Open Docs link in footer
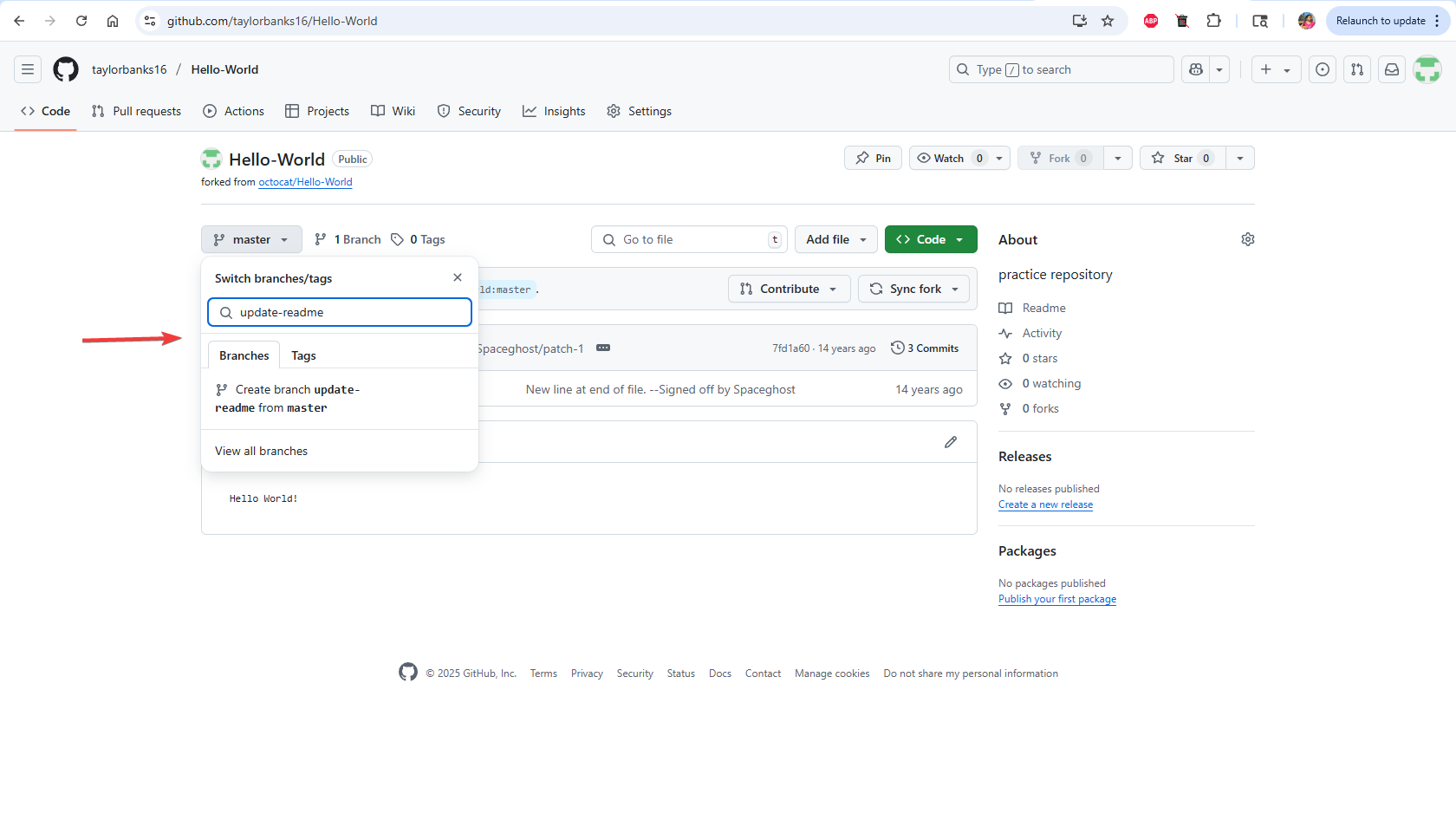The width and height of the screenshot is (1456, 833). point(719,674)
